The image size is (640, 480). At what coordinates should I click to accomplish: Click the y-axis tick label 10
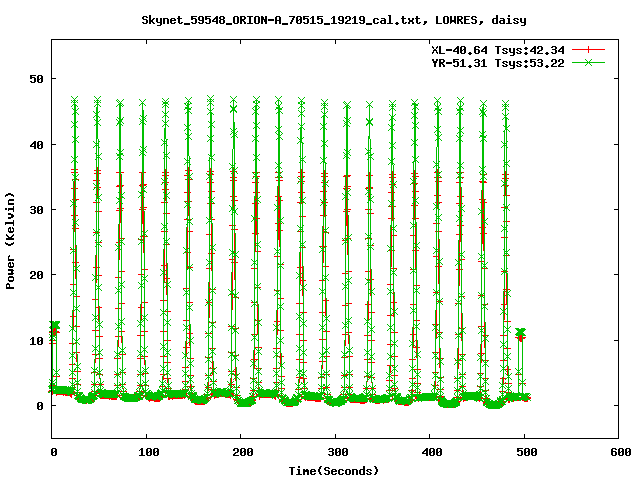[36, 340]
